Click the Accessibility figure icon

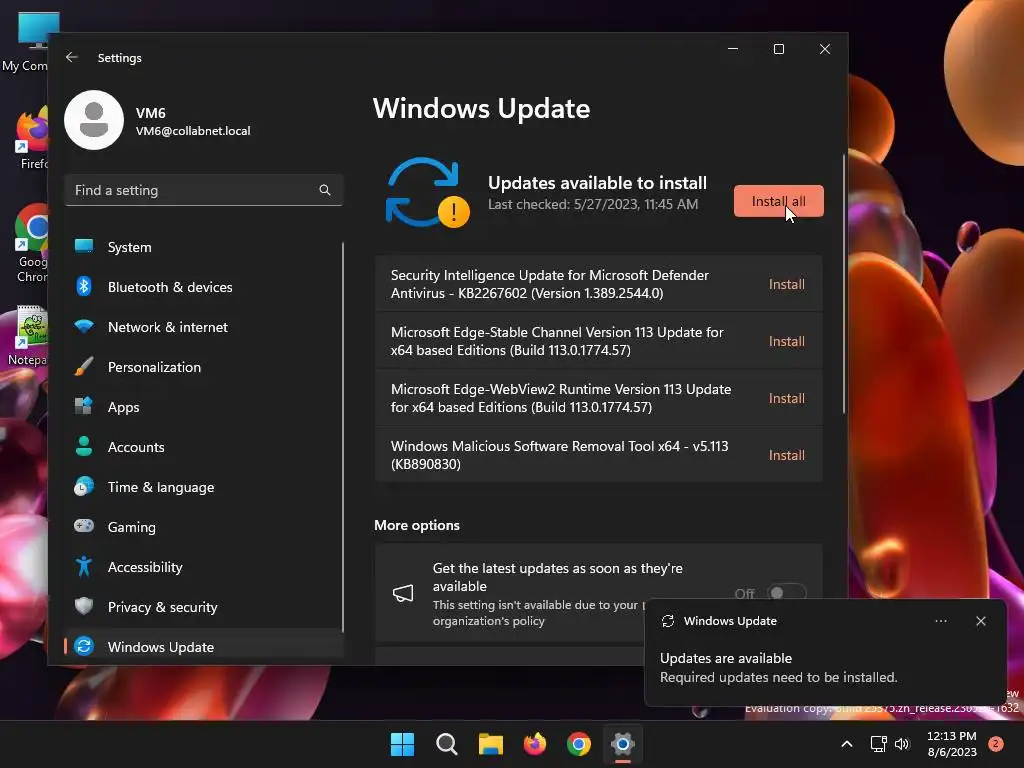click(84, 566)
